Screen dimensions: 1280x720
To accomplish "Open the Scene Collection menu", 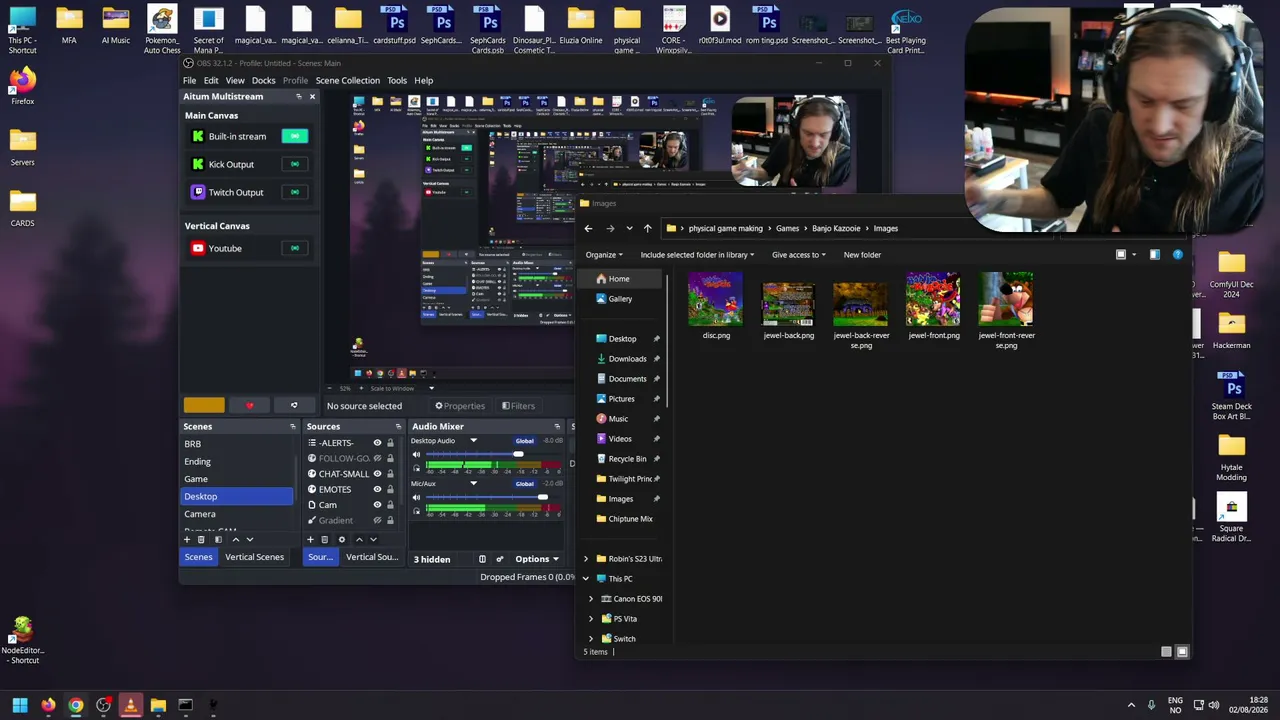I will (x=348, y=80).
